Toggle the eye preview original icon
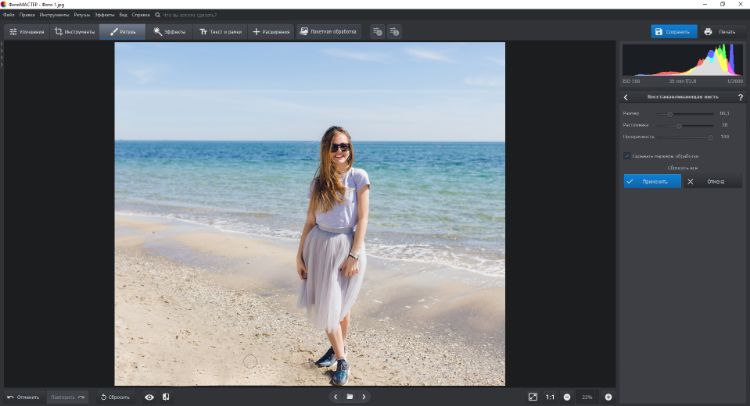Screen dimensions: 750x406 click(x=149, y=397)
